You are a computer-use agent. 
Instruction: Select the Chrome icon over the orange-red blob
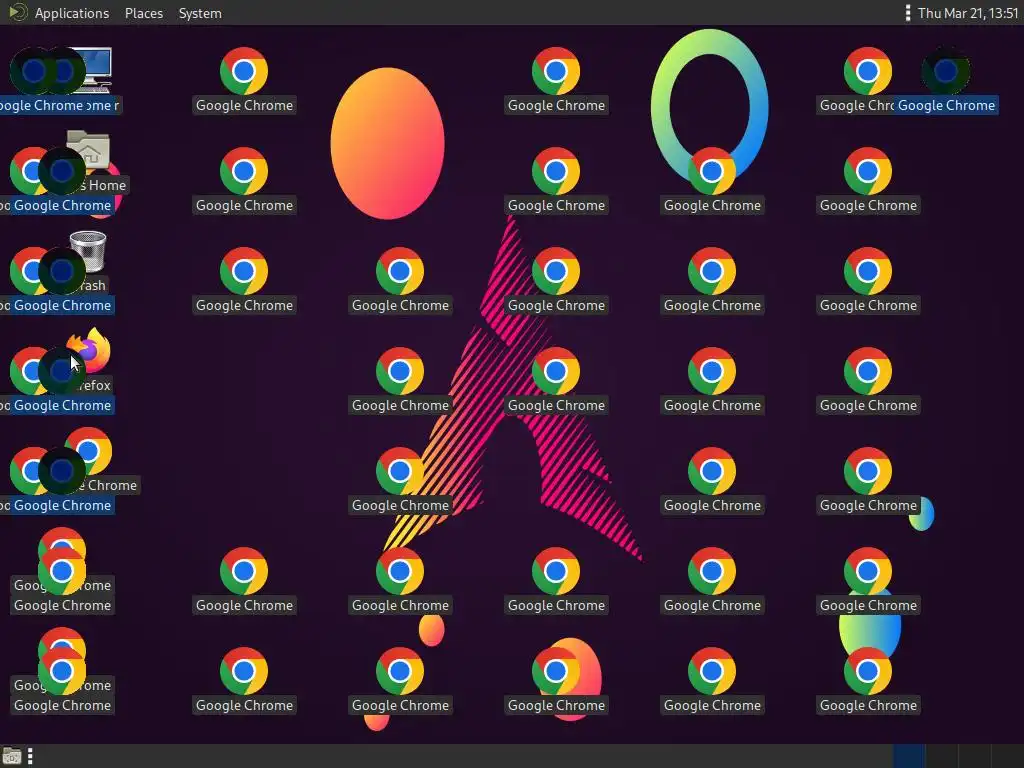(x=556, y=671)
